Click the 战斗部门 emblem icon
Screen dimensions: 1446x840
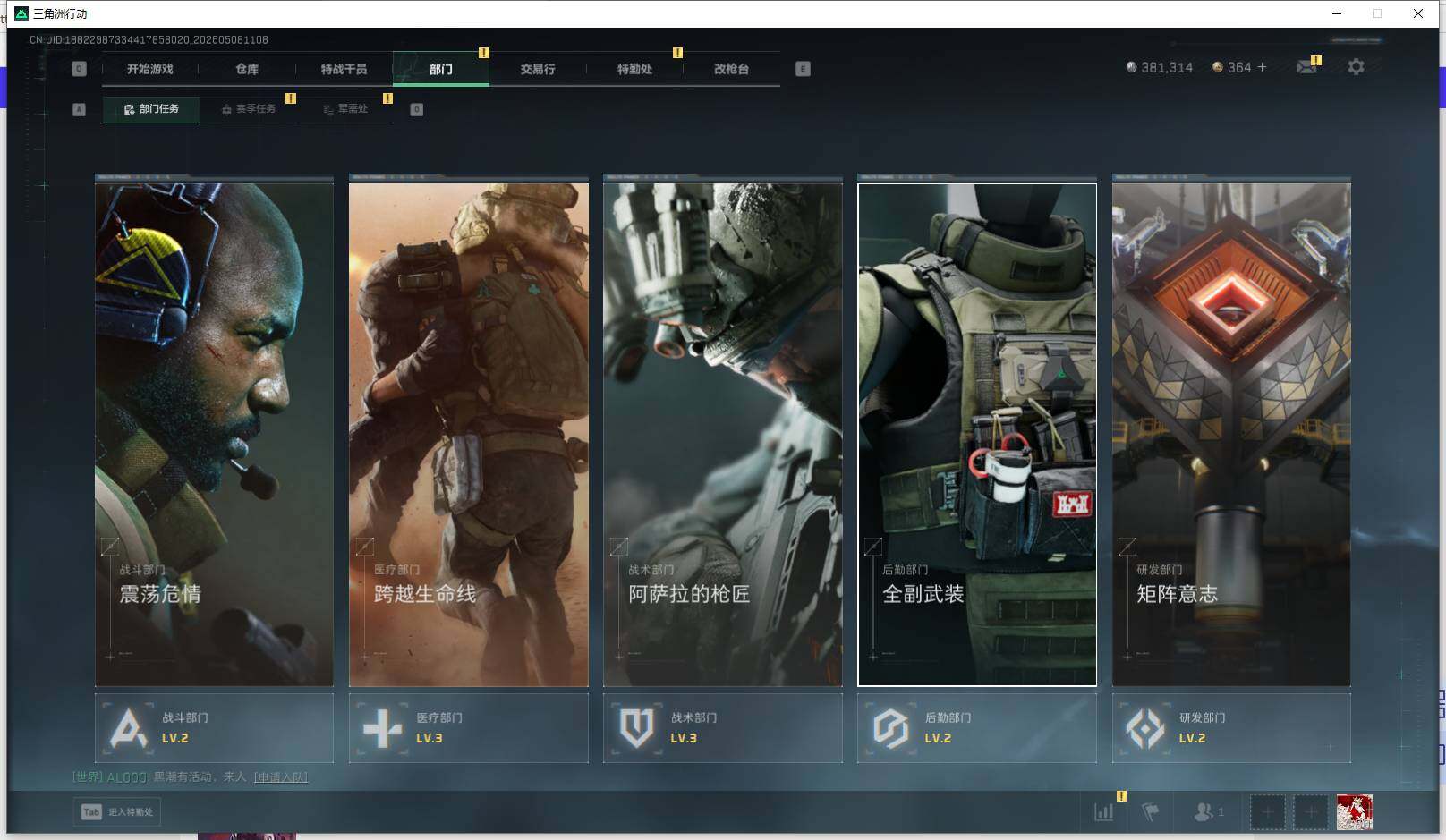(x=128, y=728)
